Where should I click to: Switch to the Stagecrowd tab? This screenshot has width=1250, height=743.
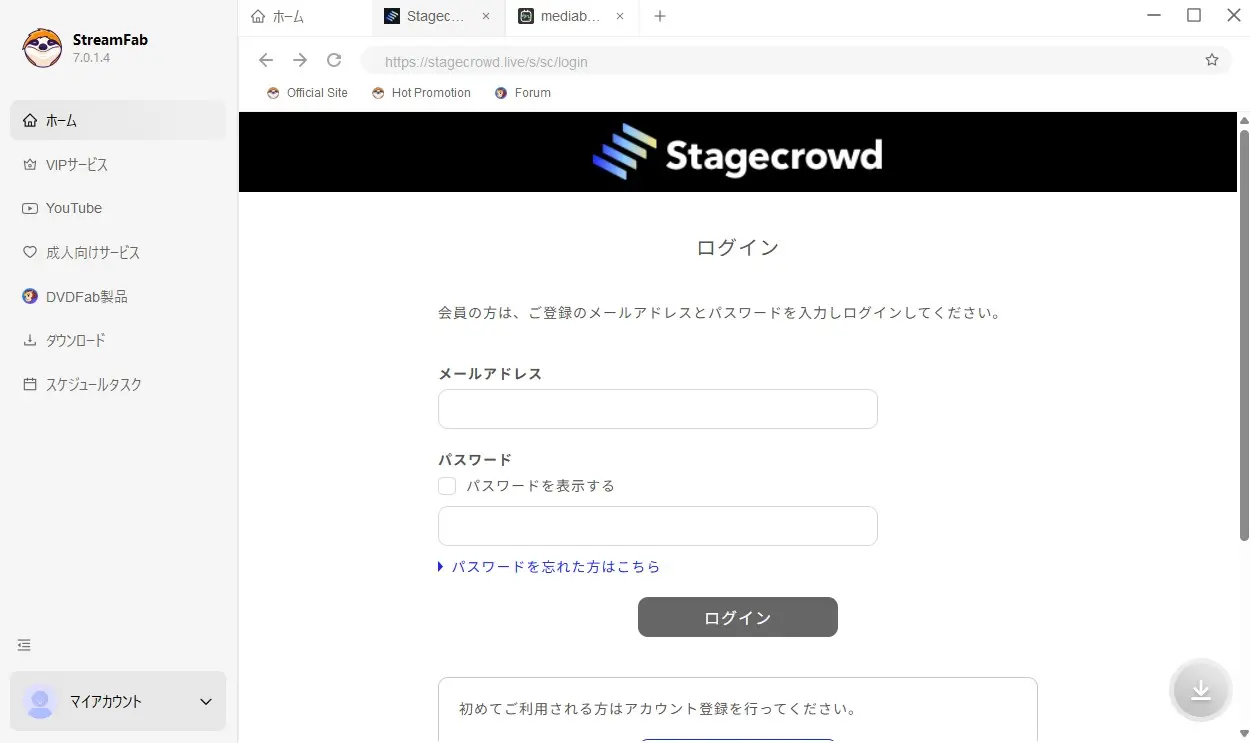click(436, 17)
